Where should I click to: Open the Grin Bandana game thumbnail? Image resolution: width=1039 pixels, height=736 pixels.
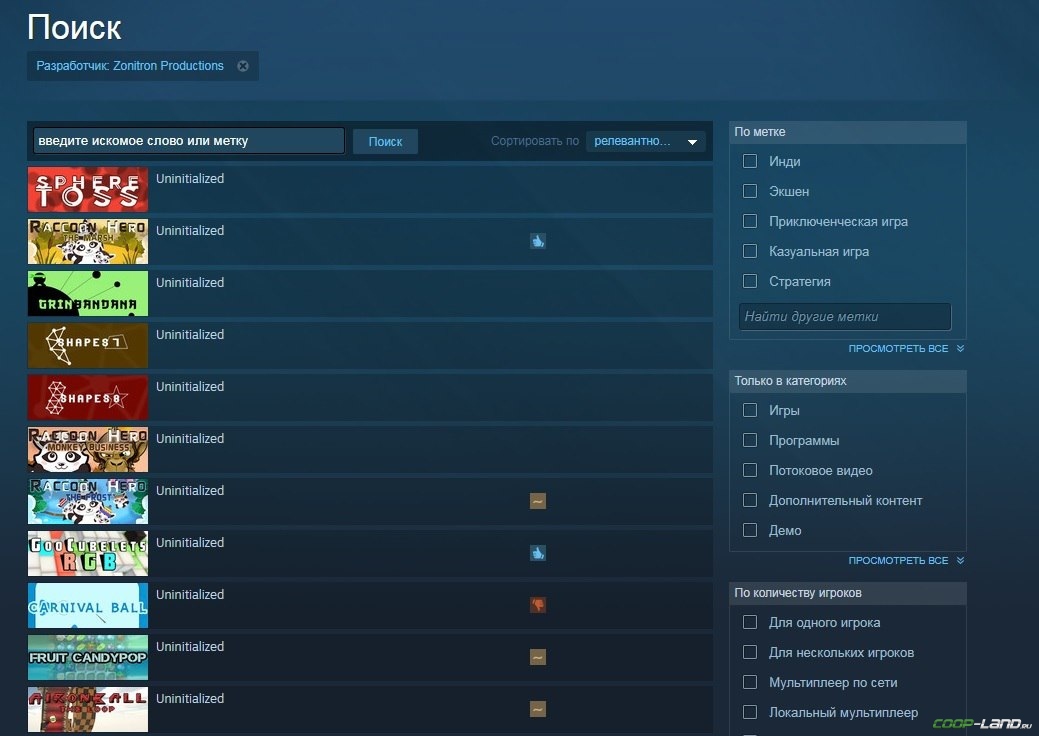click(x=88, y=293)
